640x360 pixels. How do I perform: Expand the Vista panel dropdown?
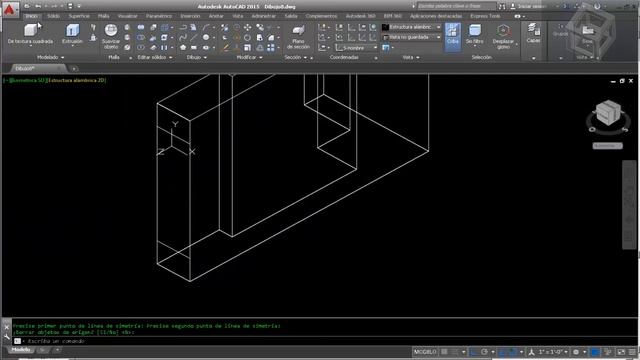[x=411, y=58]
